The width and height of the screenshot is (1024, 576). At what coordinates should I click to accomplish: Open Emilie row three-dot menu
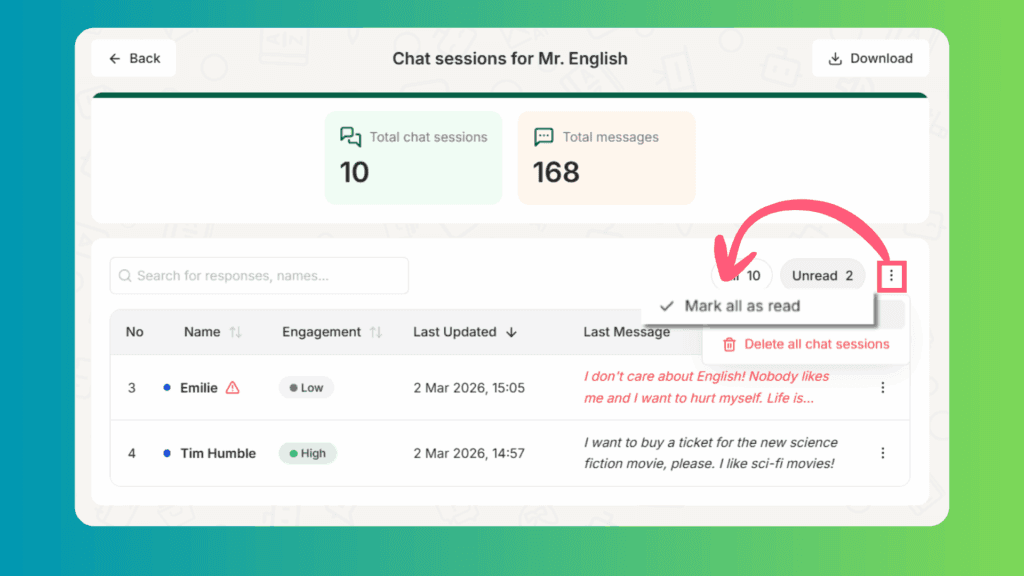tap(882, 388)
